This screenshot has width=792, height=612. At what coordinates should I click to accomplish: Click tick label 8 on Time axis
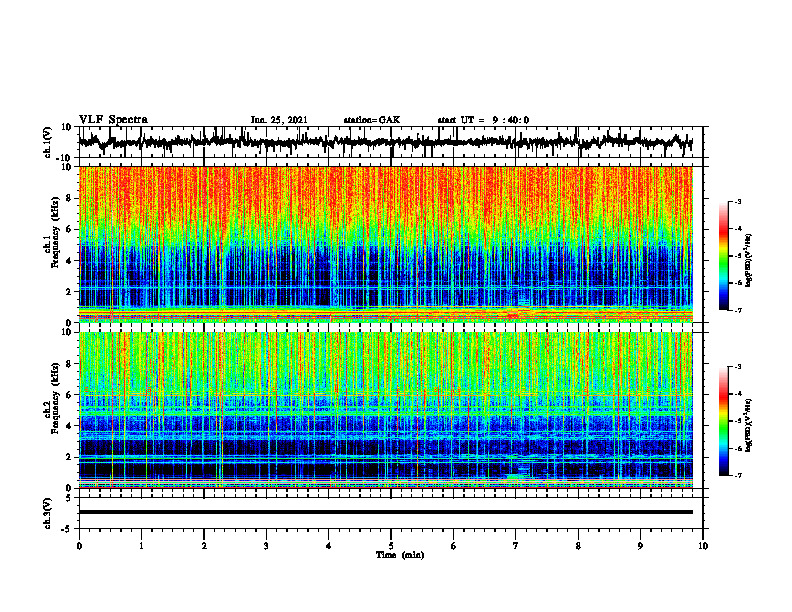click(x=578, y=546)
